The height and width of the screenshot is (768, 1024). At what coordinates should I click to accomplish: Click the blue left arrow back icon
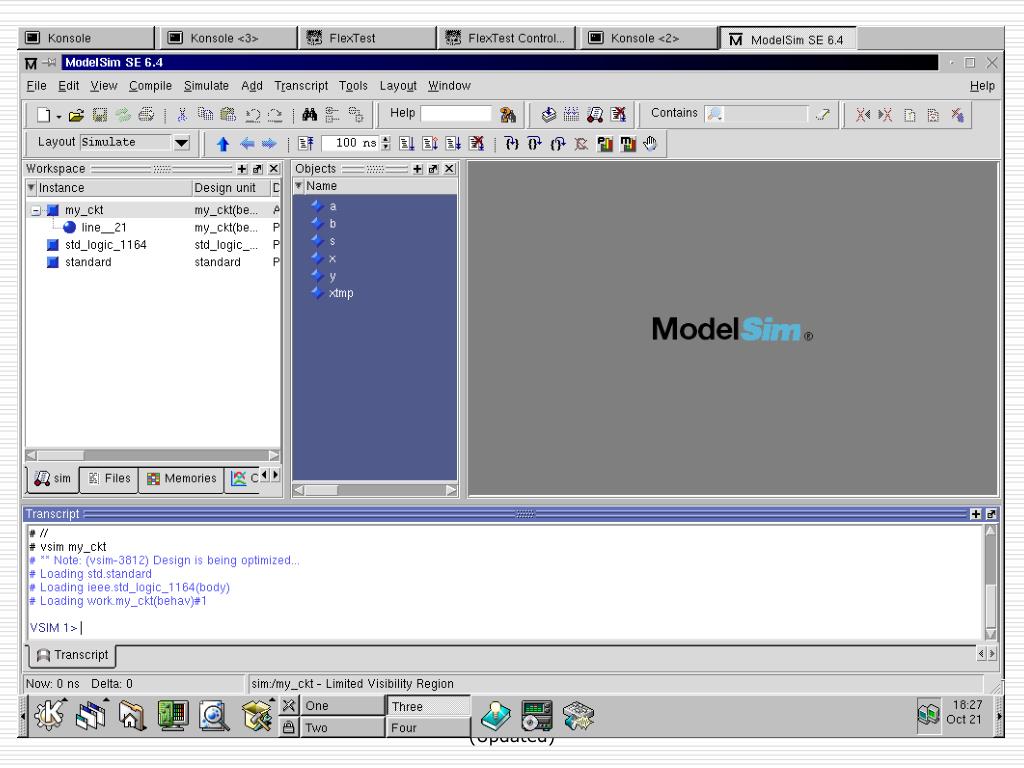click(x=247, y=144)
